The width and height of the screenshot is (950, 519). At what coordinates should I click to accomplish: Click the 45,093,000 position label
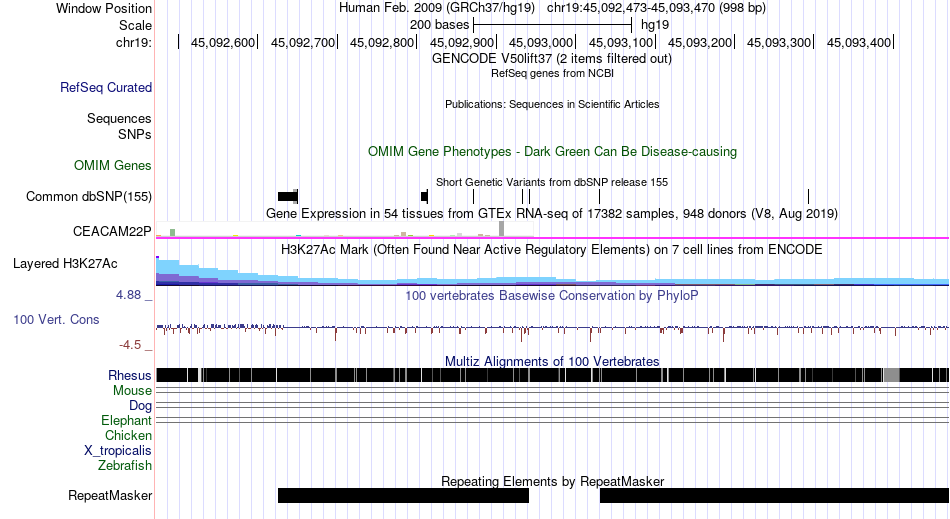coord(541,42)
